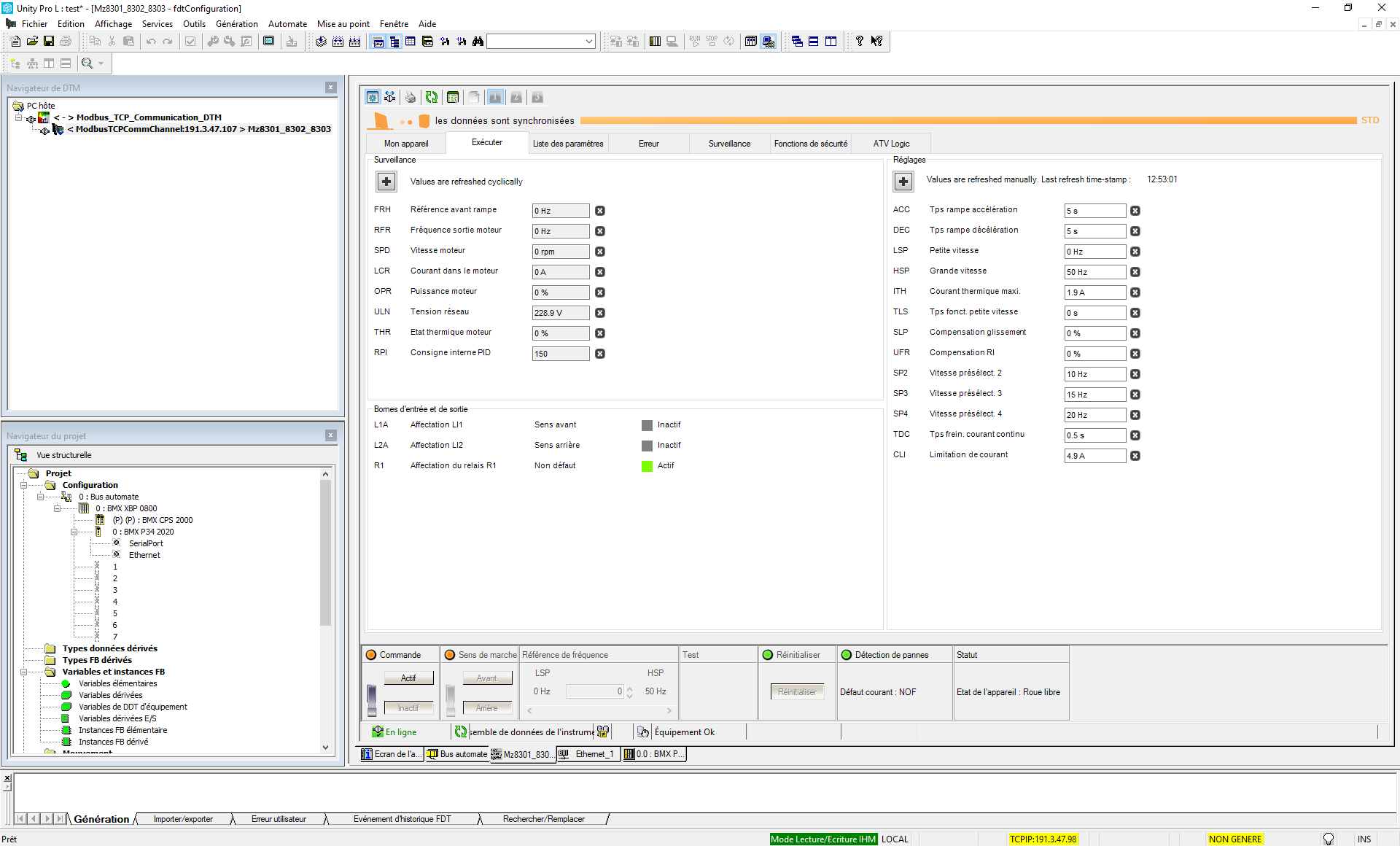Click the binoculars search icon in toolbar
The image size is (1400, 846).
pyautogui.click(x=478, y=42)
